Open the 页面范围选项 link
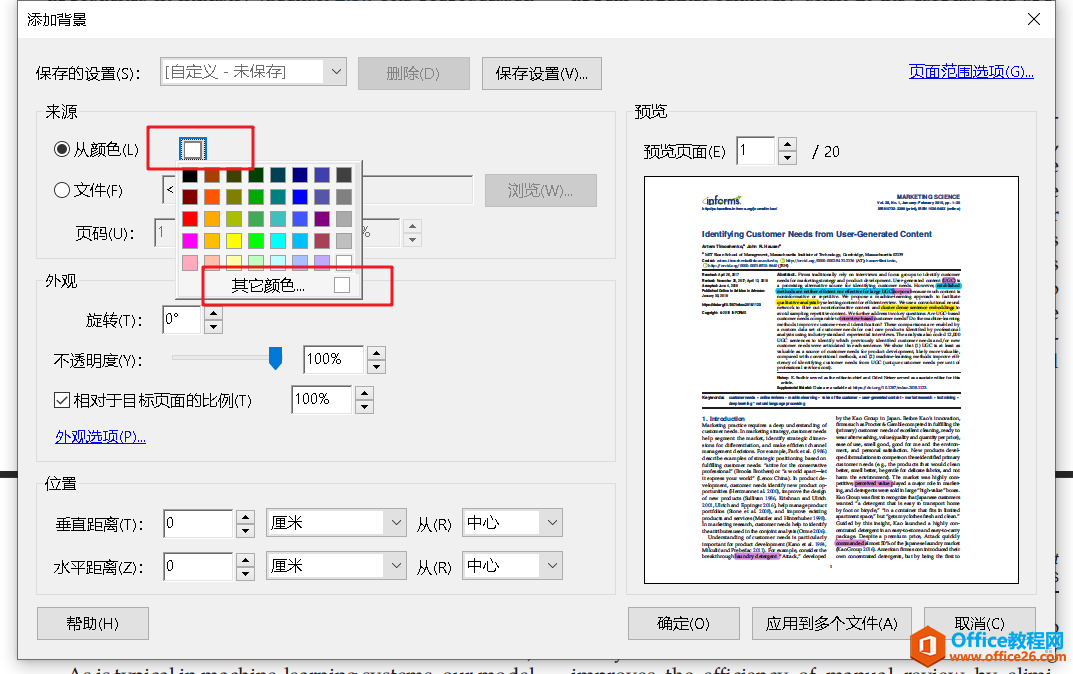This screenshot has width=1073, height=674. coord(970,72)
